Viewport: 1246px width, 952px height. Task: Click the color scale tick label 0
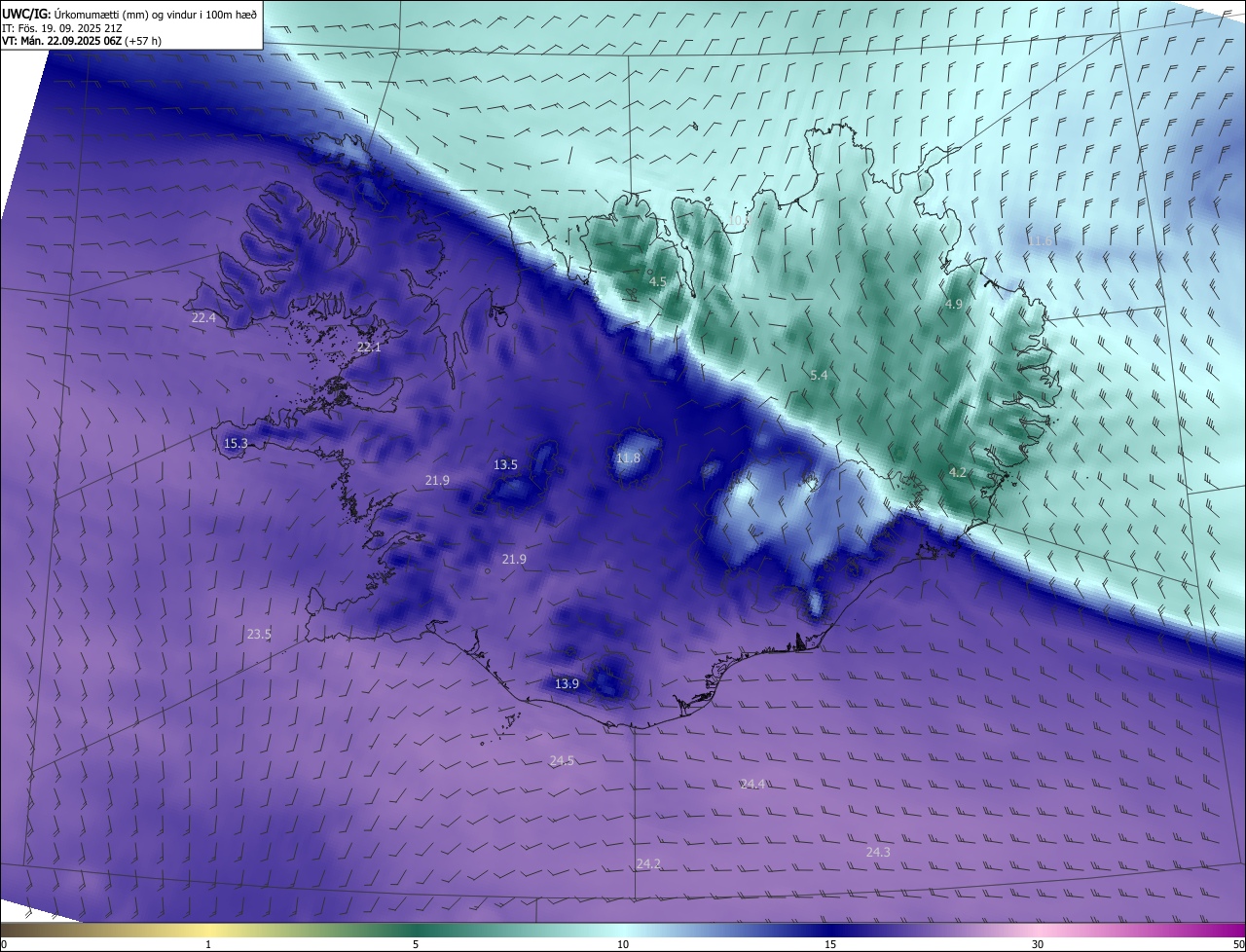pyautogui.click(x=4, y=944)
